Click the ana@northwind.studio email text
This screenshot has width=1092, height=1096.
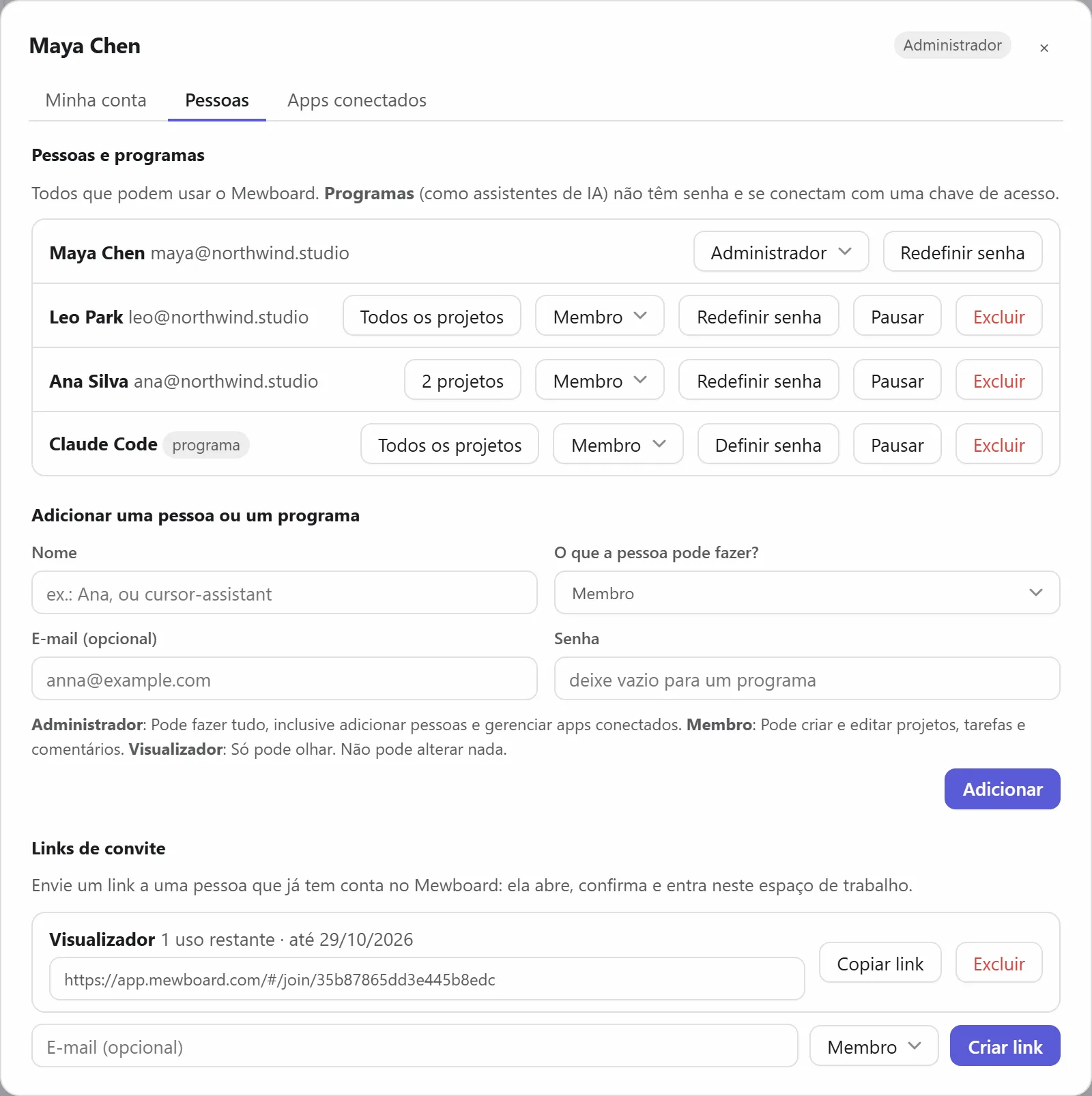click(x=226, y=381)
